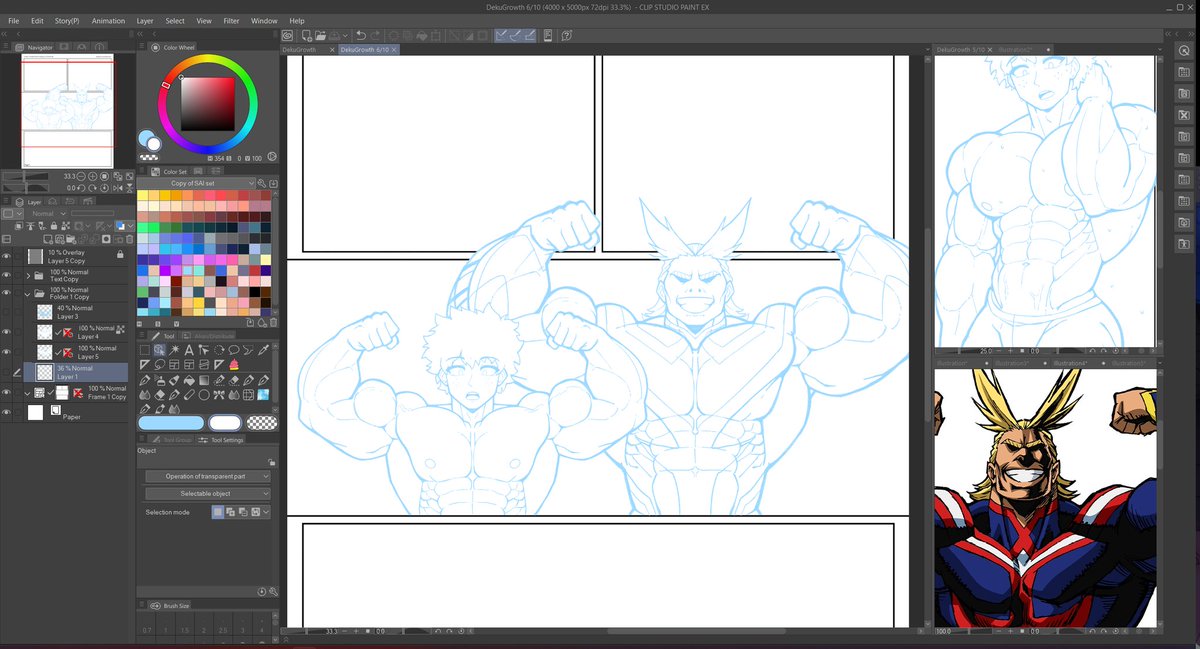Open the File menu

[x=13, y=20]
